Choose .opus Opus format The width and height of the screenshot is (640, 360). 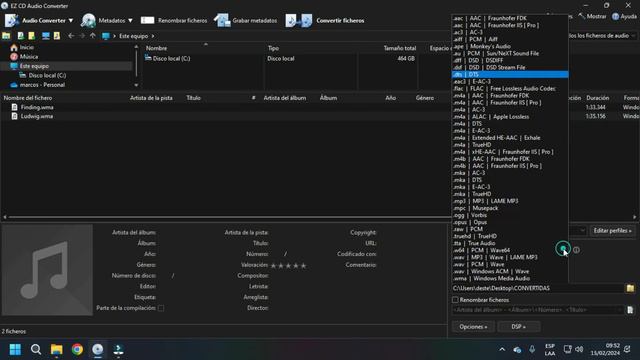510,222
